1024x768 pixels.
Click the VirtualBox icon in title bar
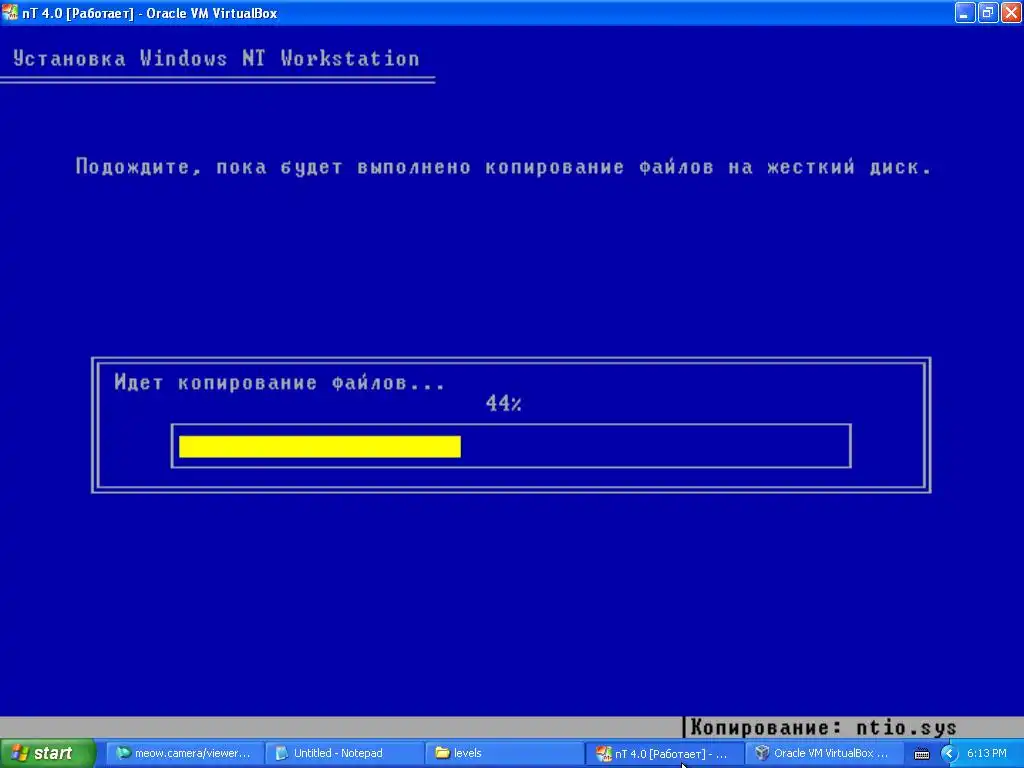pos(10,12)
